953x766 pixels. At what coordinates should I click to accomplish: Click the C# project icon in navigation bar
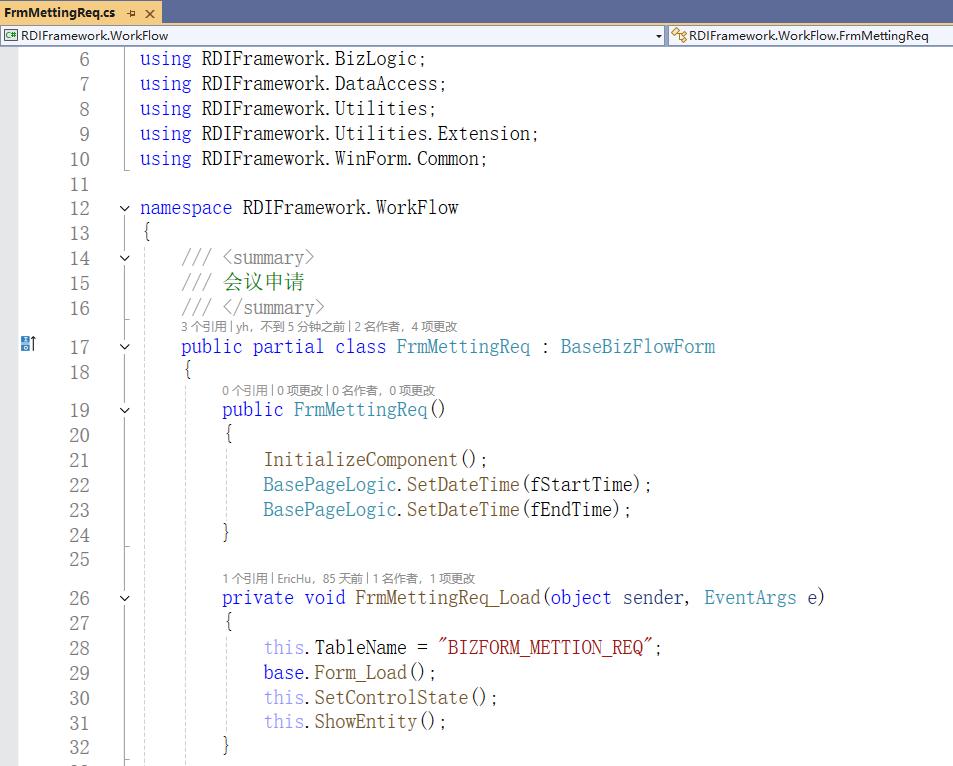coord(11,36)
